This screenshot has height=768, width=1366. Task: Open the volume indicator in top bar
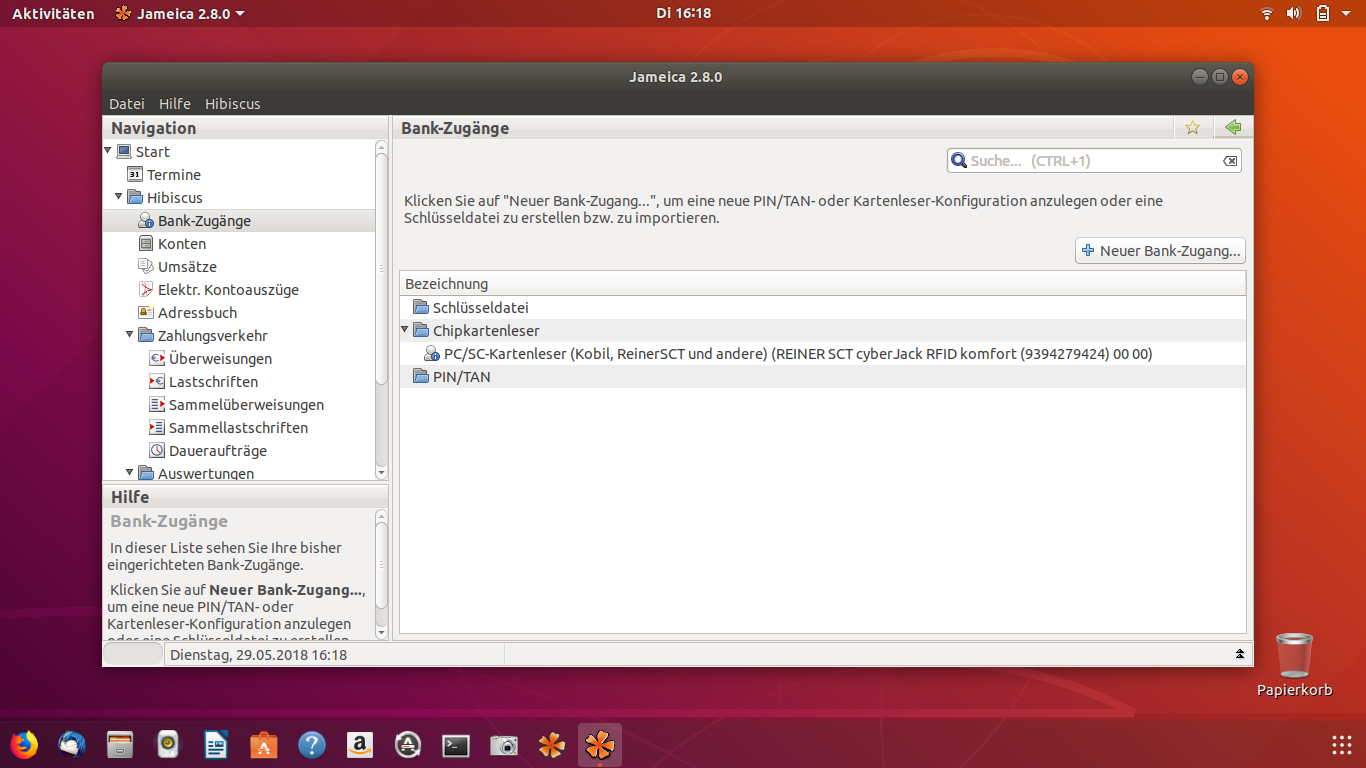[x=1293, y=13]
